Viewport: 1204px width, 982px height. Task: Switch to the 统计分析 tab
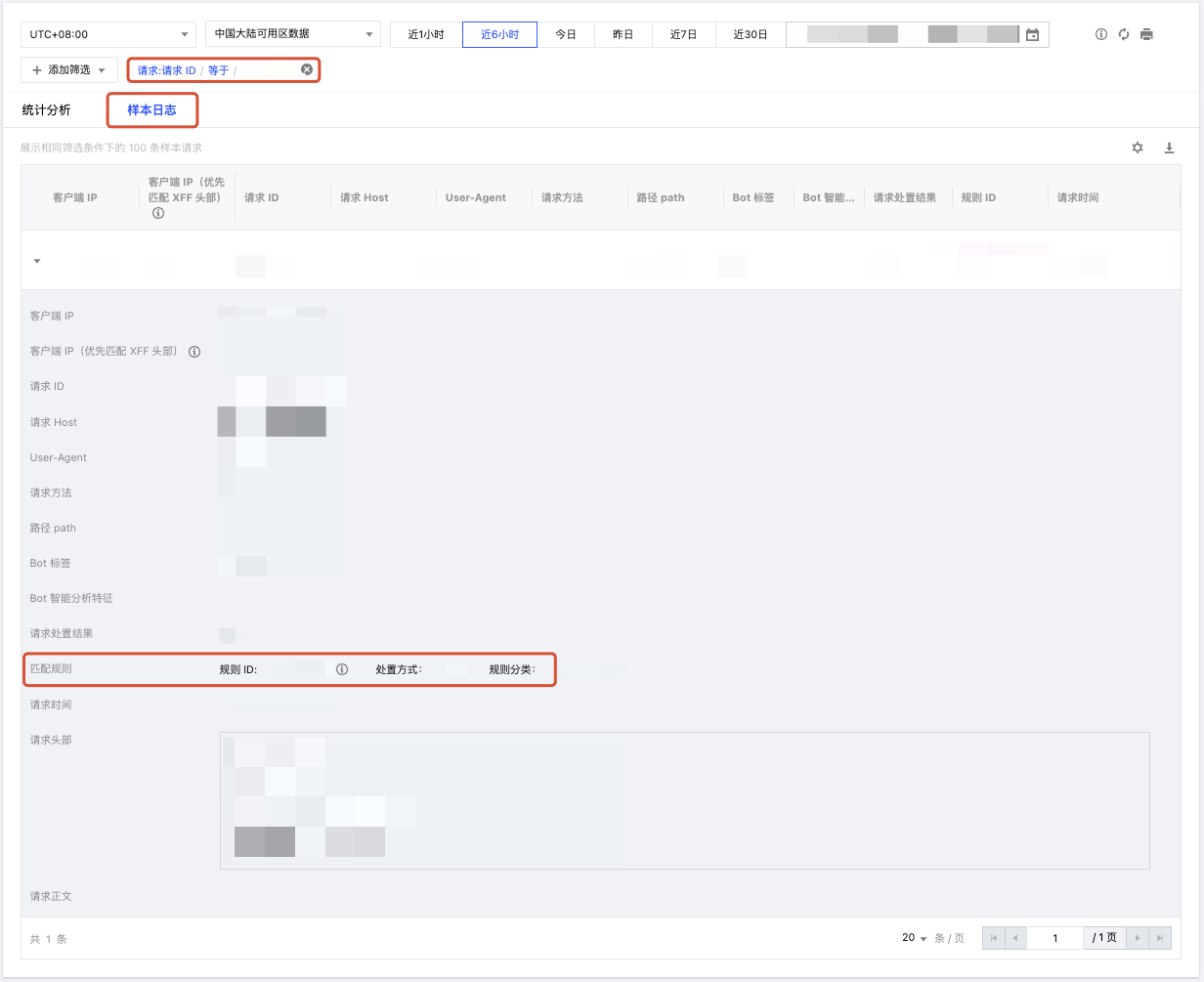pos(47,109)
